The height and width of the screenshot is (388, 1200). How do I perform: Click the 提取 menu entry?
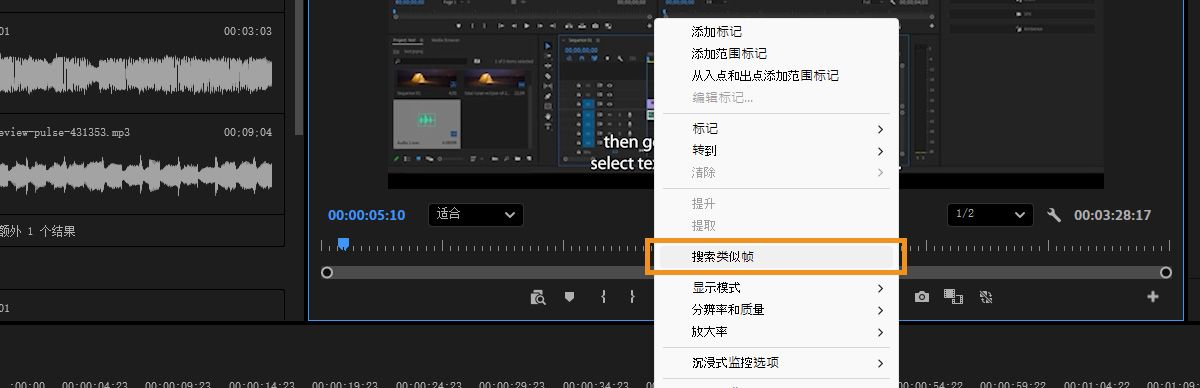click(x=777, y=226)
